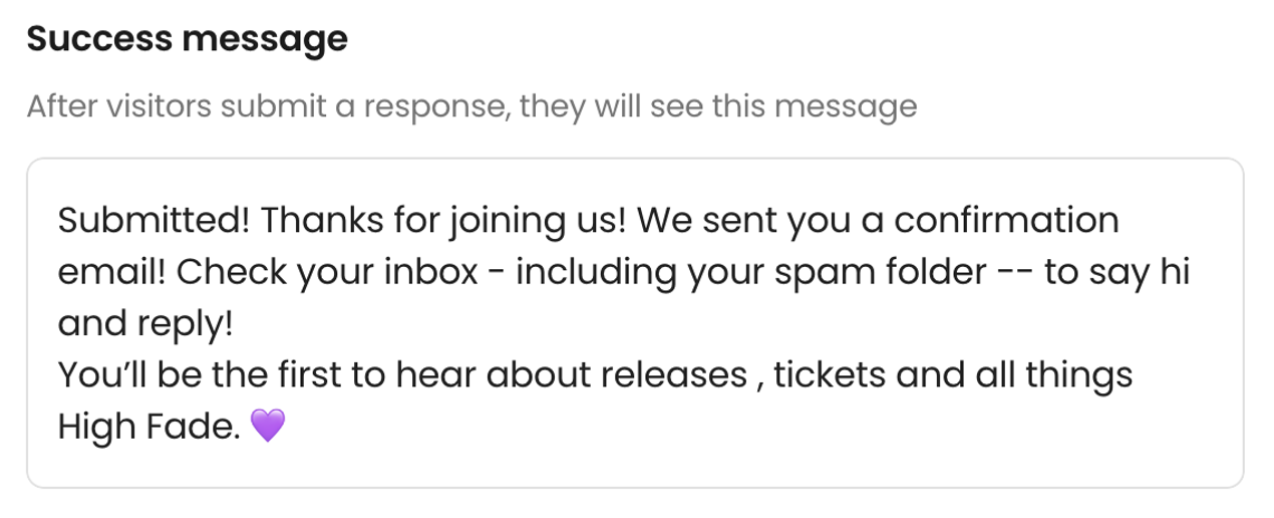Image resolution: width=1274 pixels, height=518 pixels.
Task: Click the word 'releases' in the message
Action: click(x=673, y=376)
